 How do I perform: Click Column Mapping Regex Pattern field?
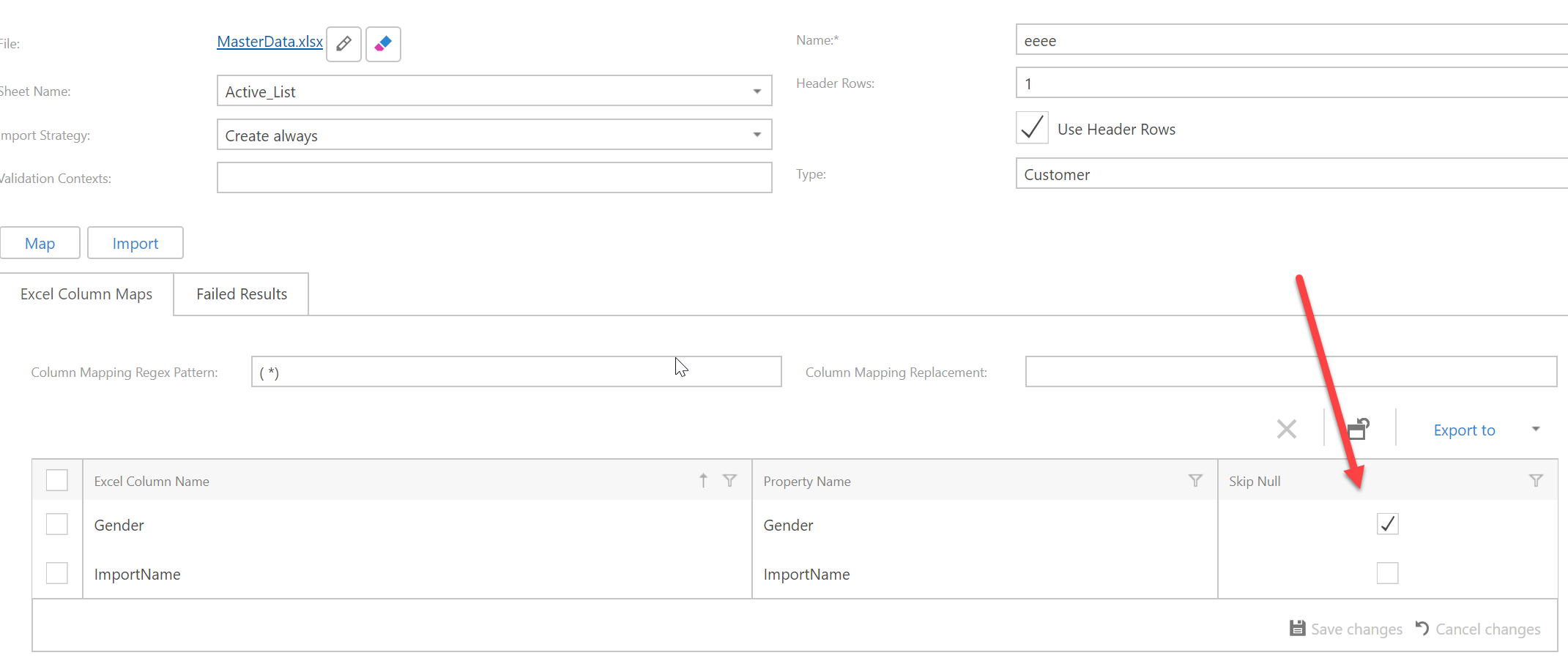[x=516, y=372]
